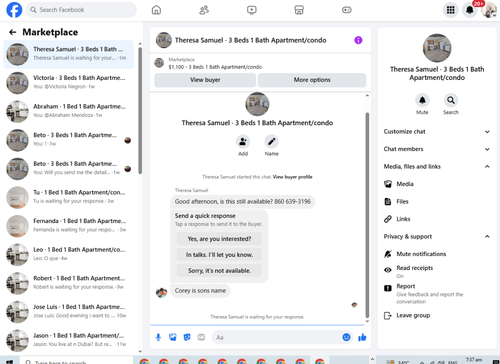Open the Fernanda 1 Bed conversation

(x=69, y=226)
